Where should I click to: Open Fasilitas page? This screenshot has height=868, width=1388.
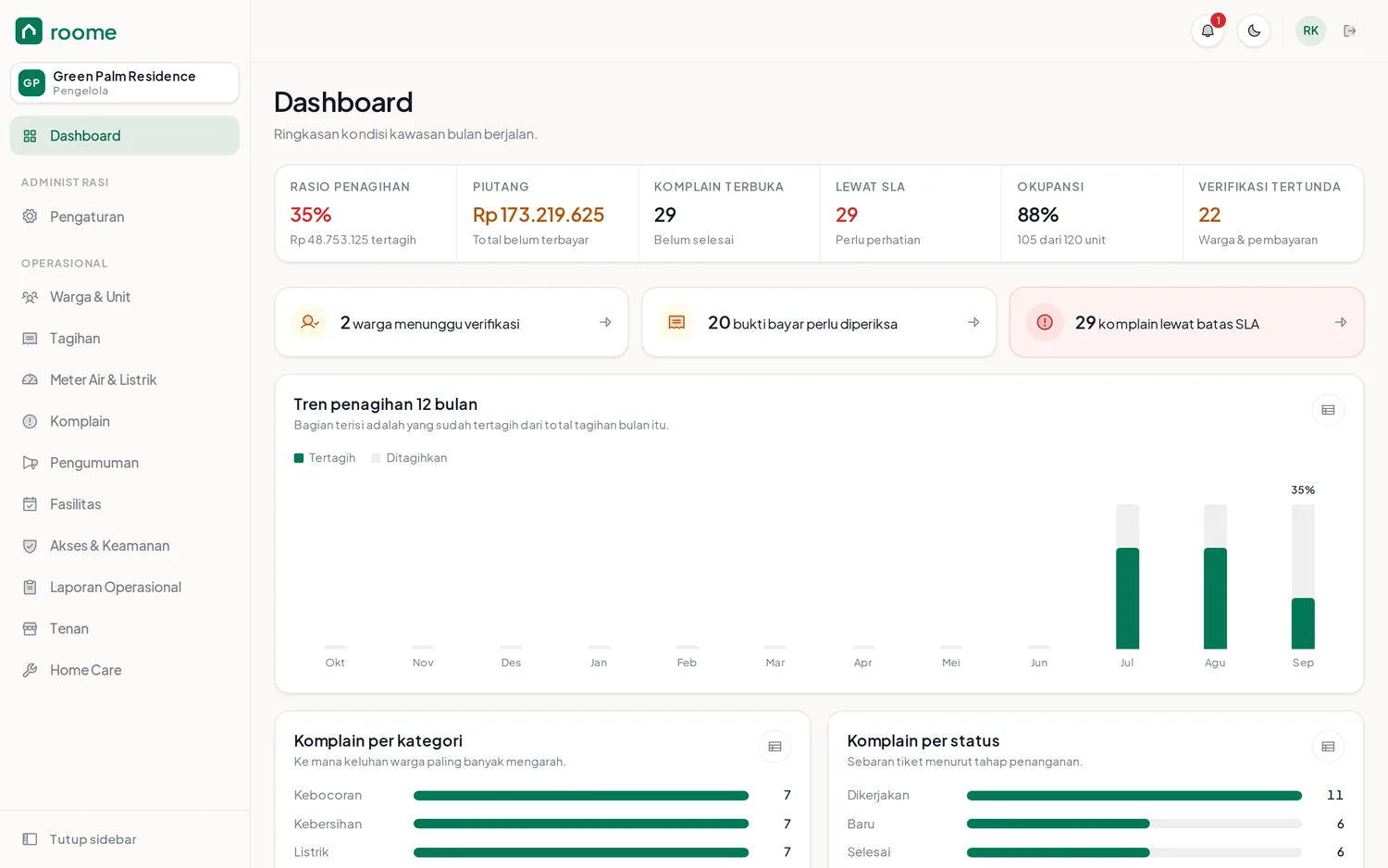click(125, 504)
